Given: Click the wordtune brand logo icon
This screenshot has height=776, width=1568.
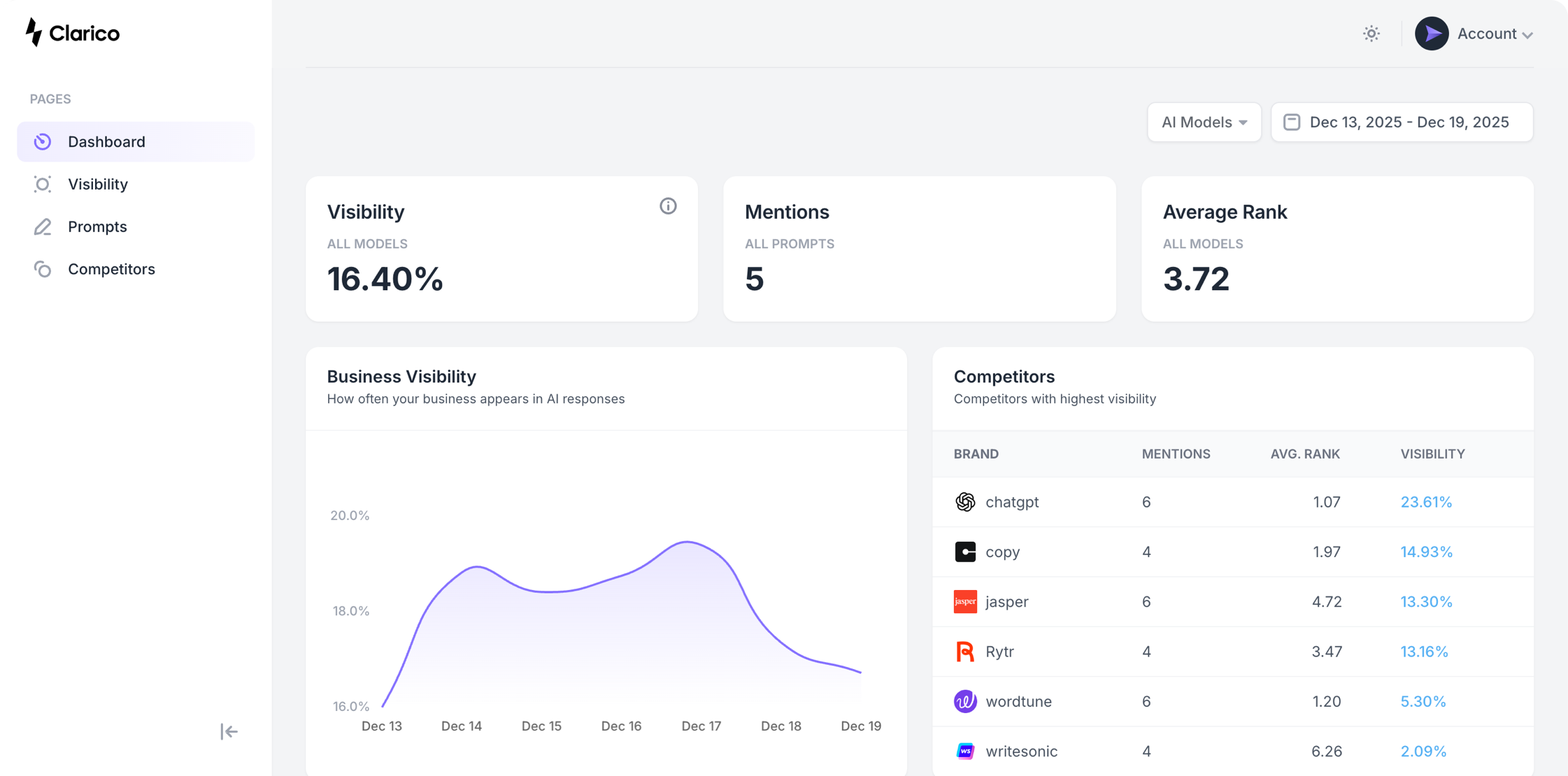Looking at the screenshot, I should pos(965,701).
